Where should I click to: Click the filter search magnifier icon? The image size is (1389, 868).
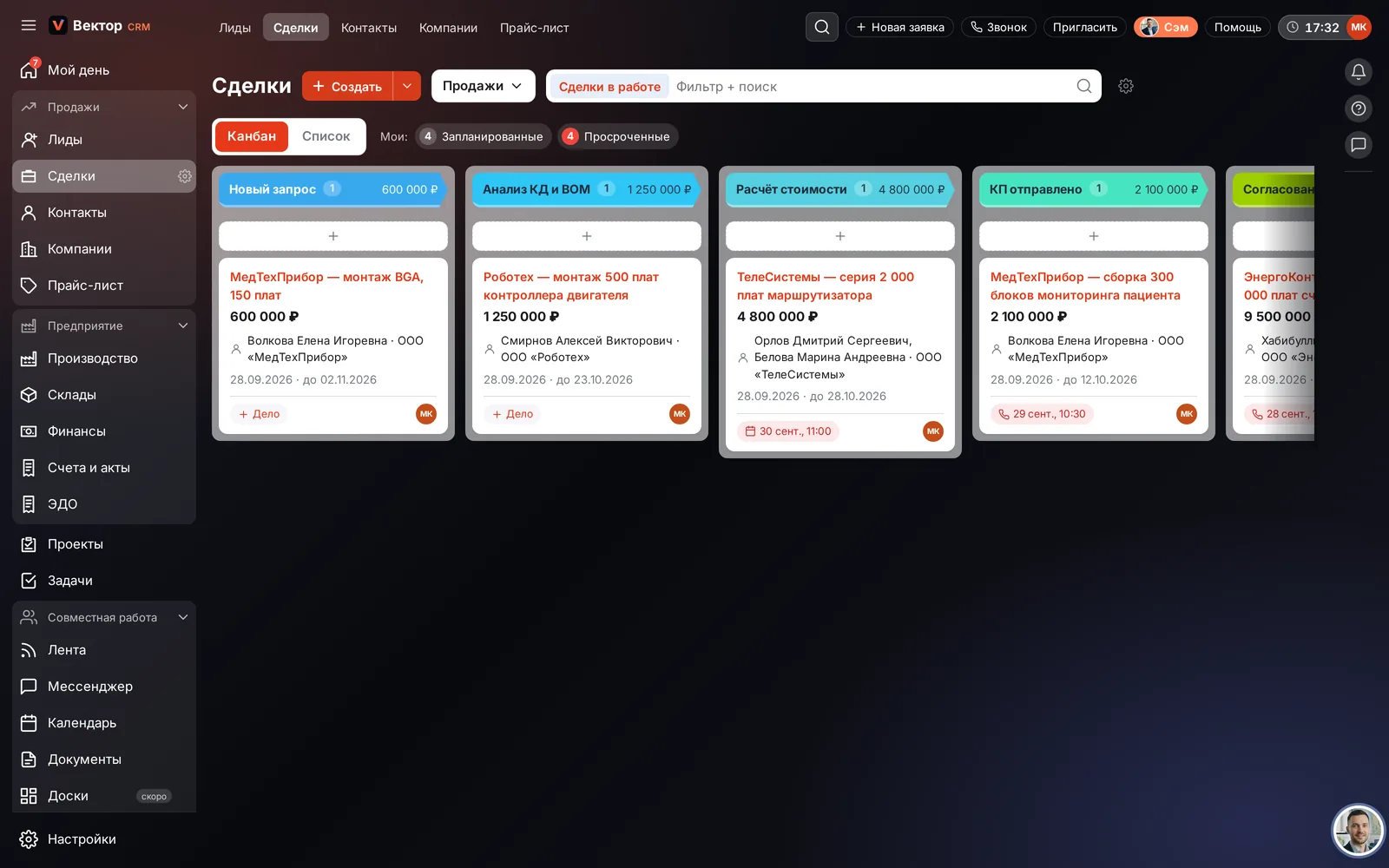[1084, 86]
